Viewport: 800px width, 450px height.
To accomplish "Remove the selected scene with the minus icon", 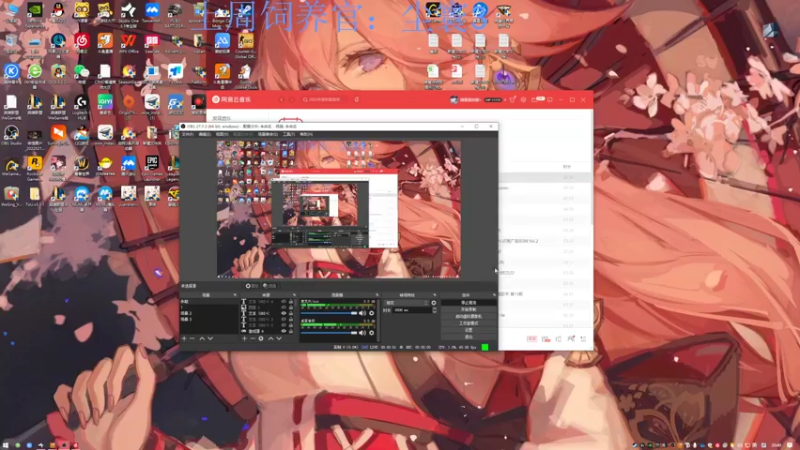I will (192, 338).
